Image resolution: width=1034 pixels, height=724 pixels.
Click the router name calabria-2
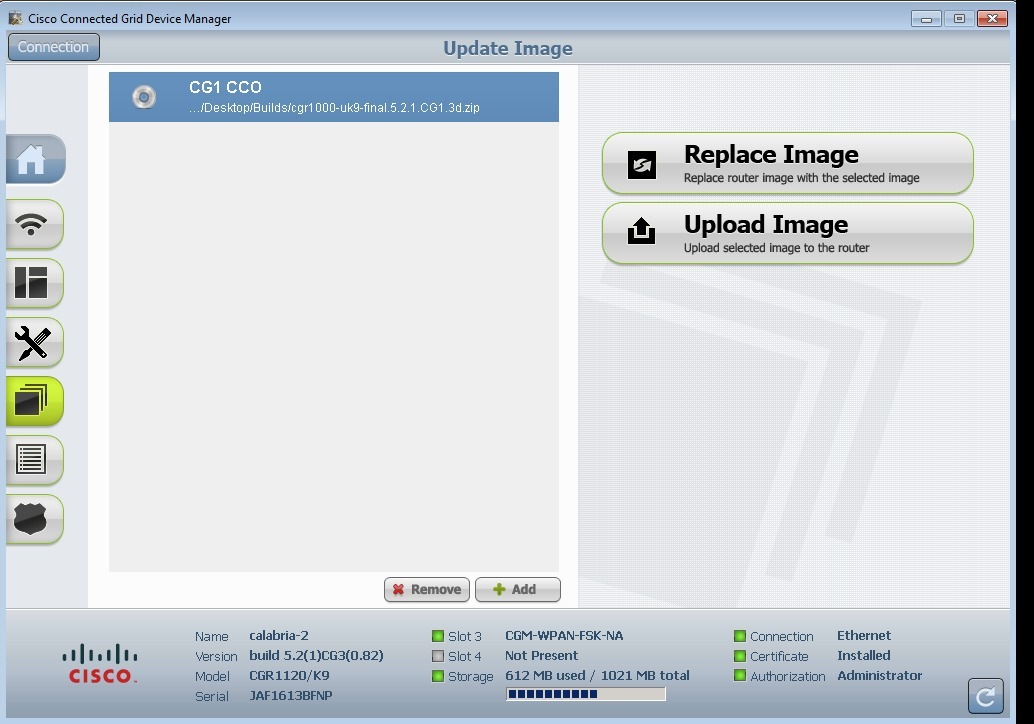[x=279, y=636]
